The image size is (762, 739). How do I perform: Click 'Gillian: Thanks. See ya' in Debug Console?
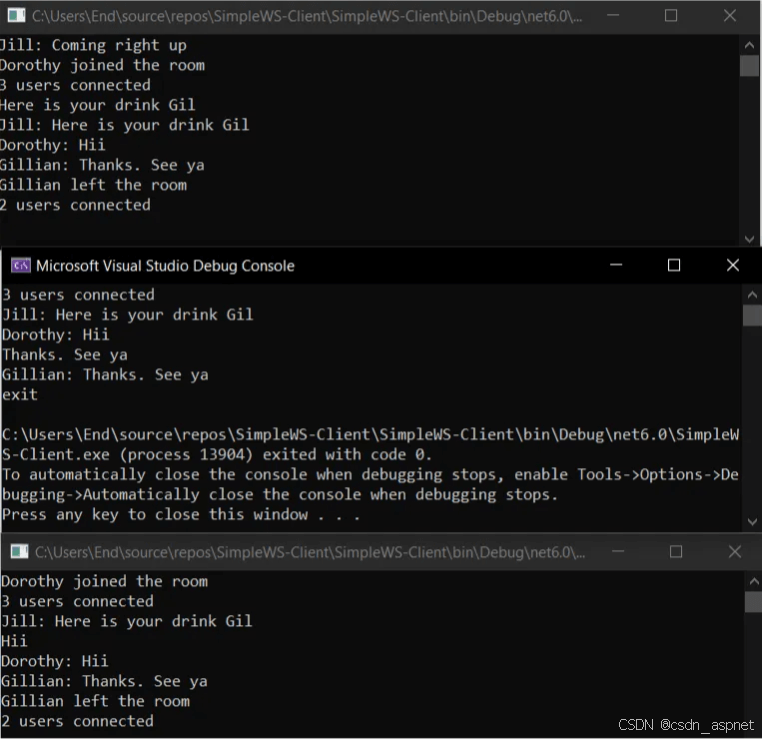(x=105, y=375)
